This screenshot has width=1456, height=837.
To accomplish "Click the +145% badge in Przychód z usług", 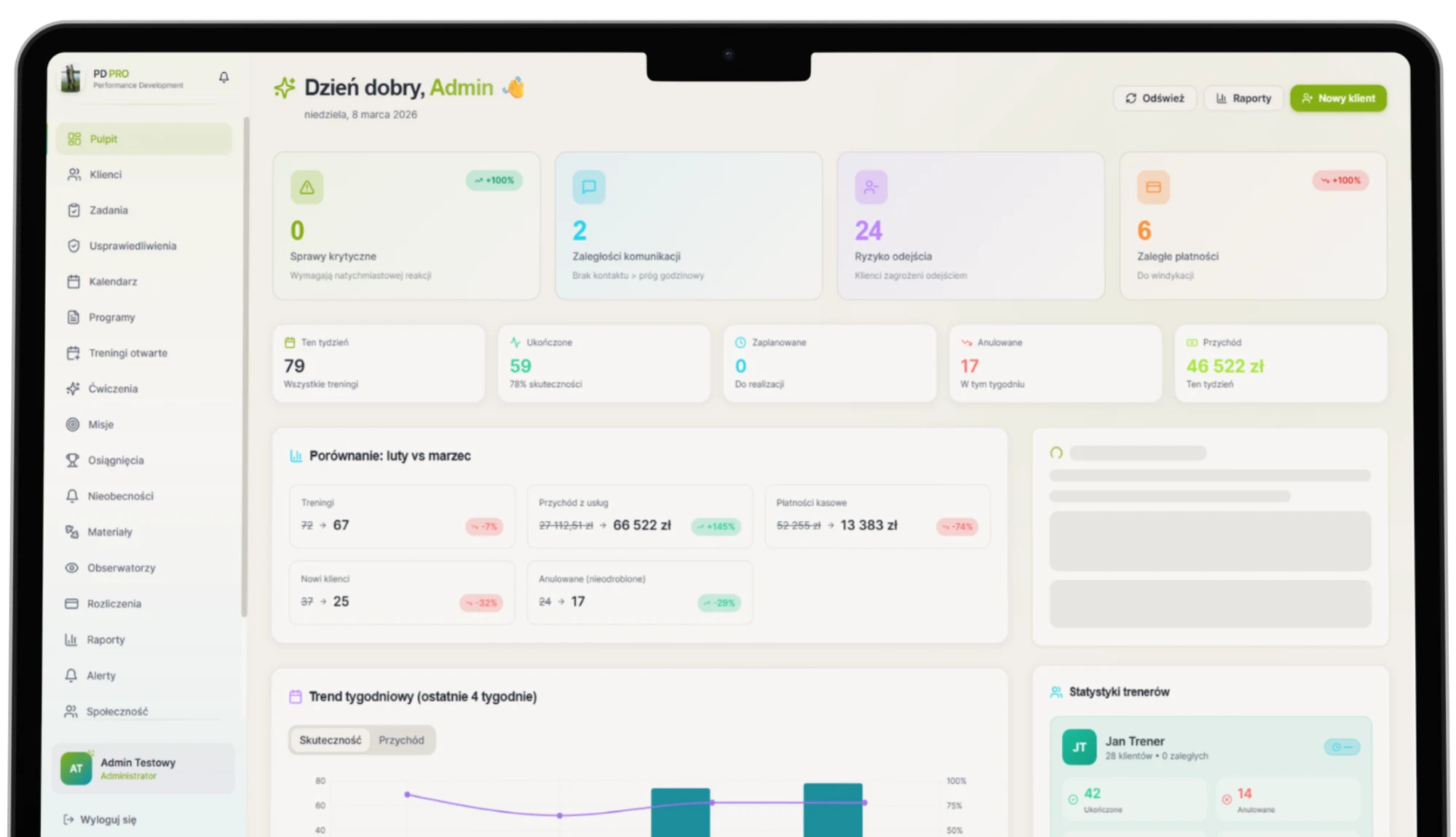I will tap(716, 527).
